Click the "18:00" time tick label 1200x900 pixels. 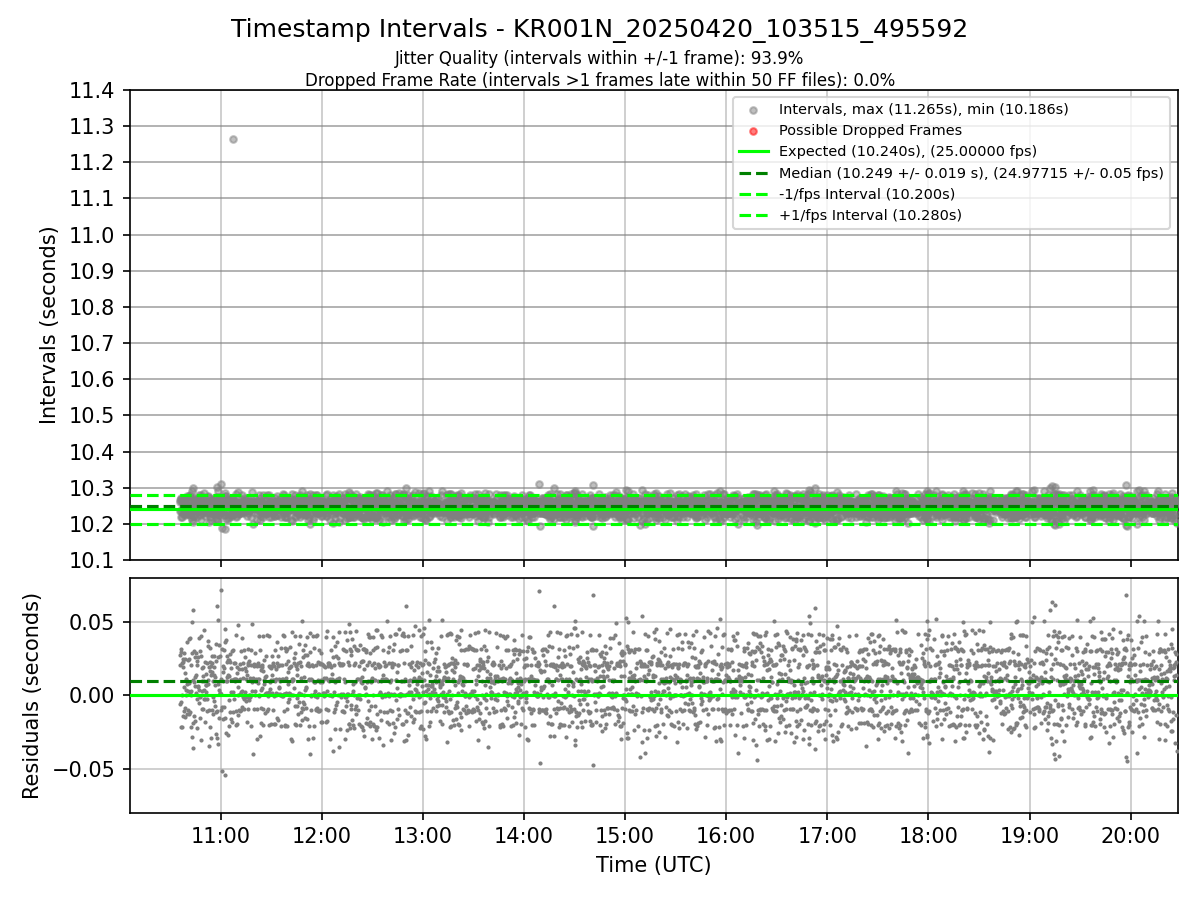point(928,835)
